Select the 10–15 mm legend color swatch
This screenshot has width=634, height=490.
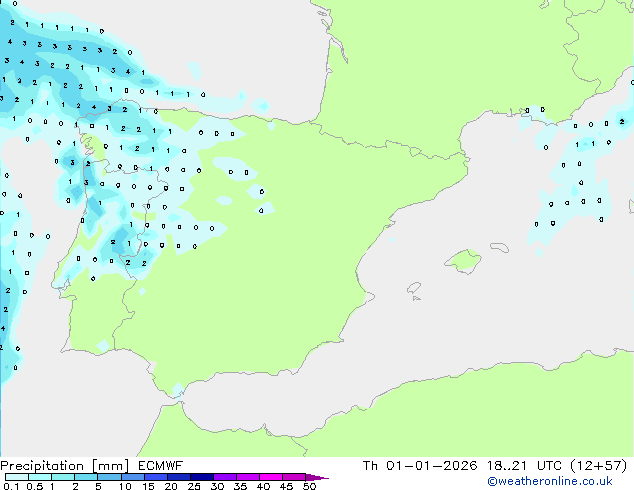click(x=132, y=477)
